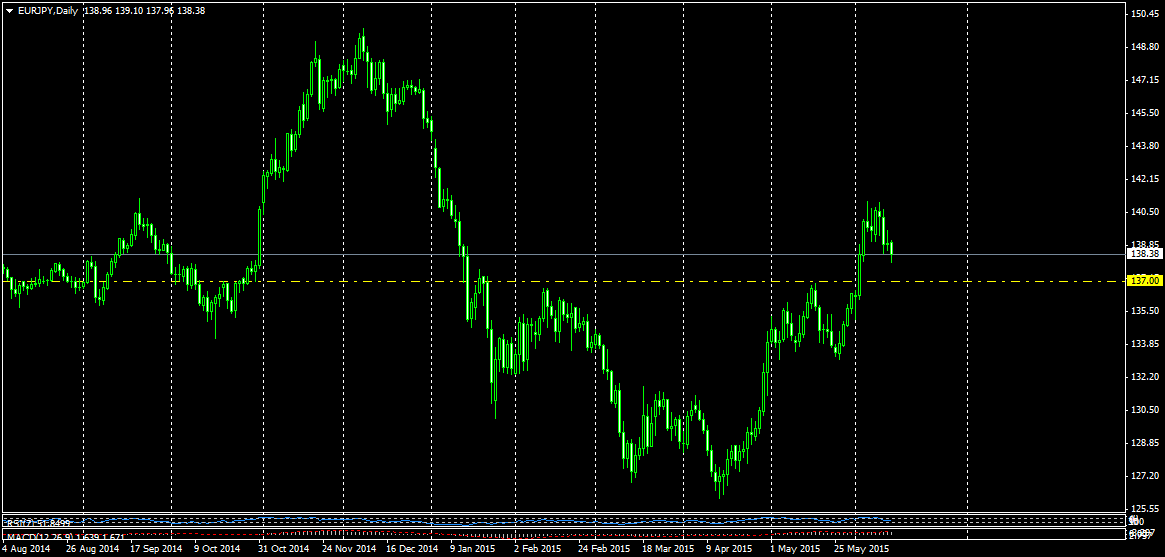Image resolution: width=1165 pixels, height=557 pixels.
Task: Click the 142.15 price scale value
Action: point(1146,178)
